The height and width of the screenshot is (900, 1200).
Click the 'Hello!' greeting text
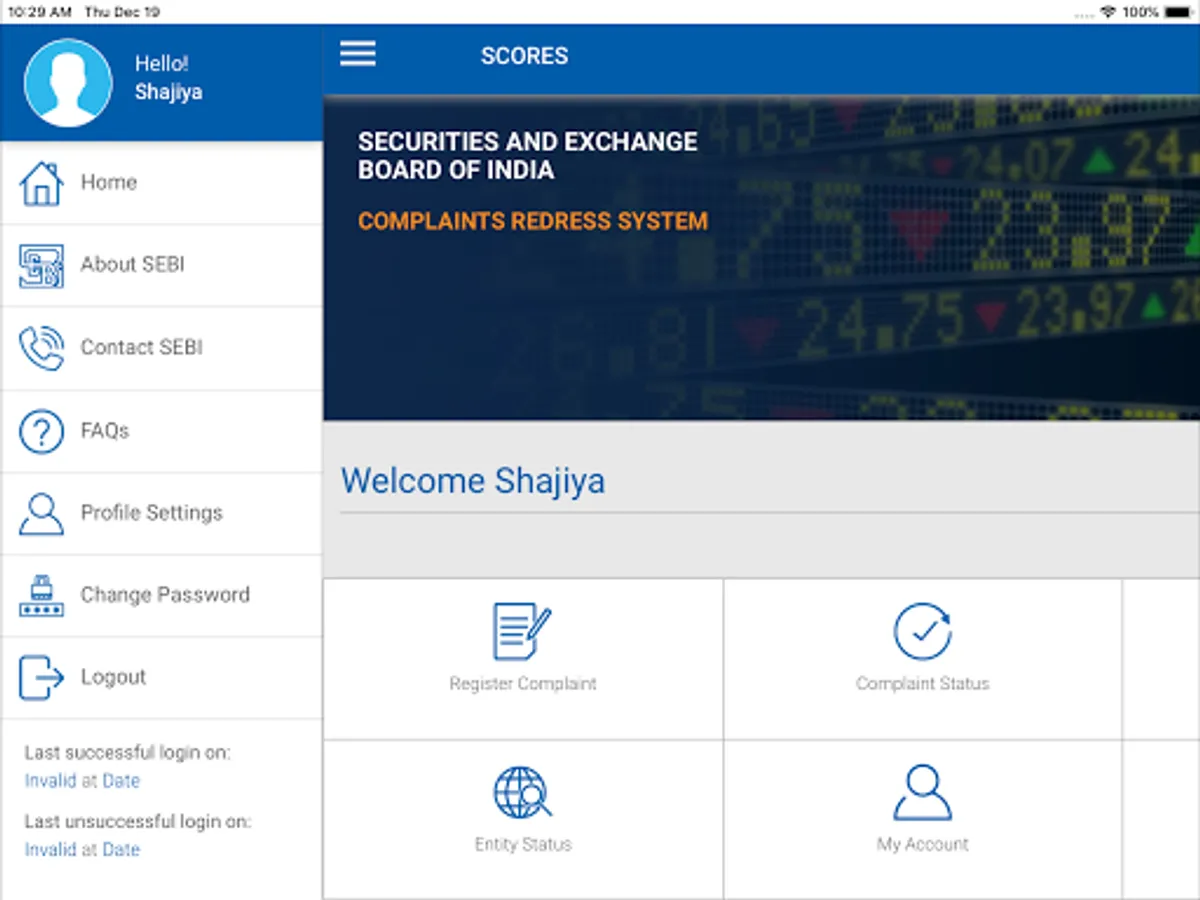tap(162, 64)
